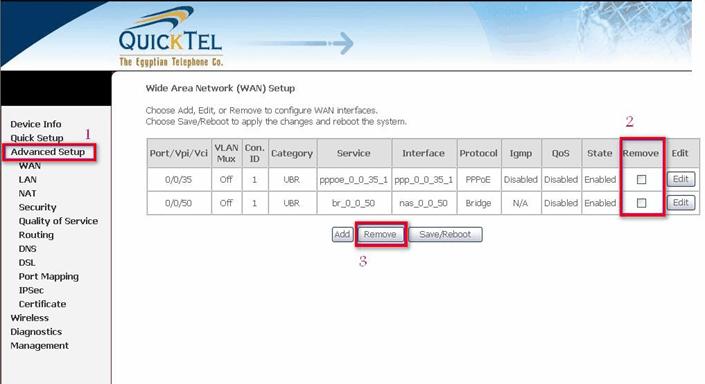Open Certificate settings in sidebar
The image size is (705, 384).
(x=42, y=304)
